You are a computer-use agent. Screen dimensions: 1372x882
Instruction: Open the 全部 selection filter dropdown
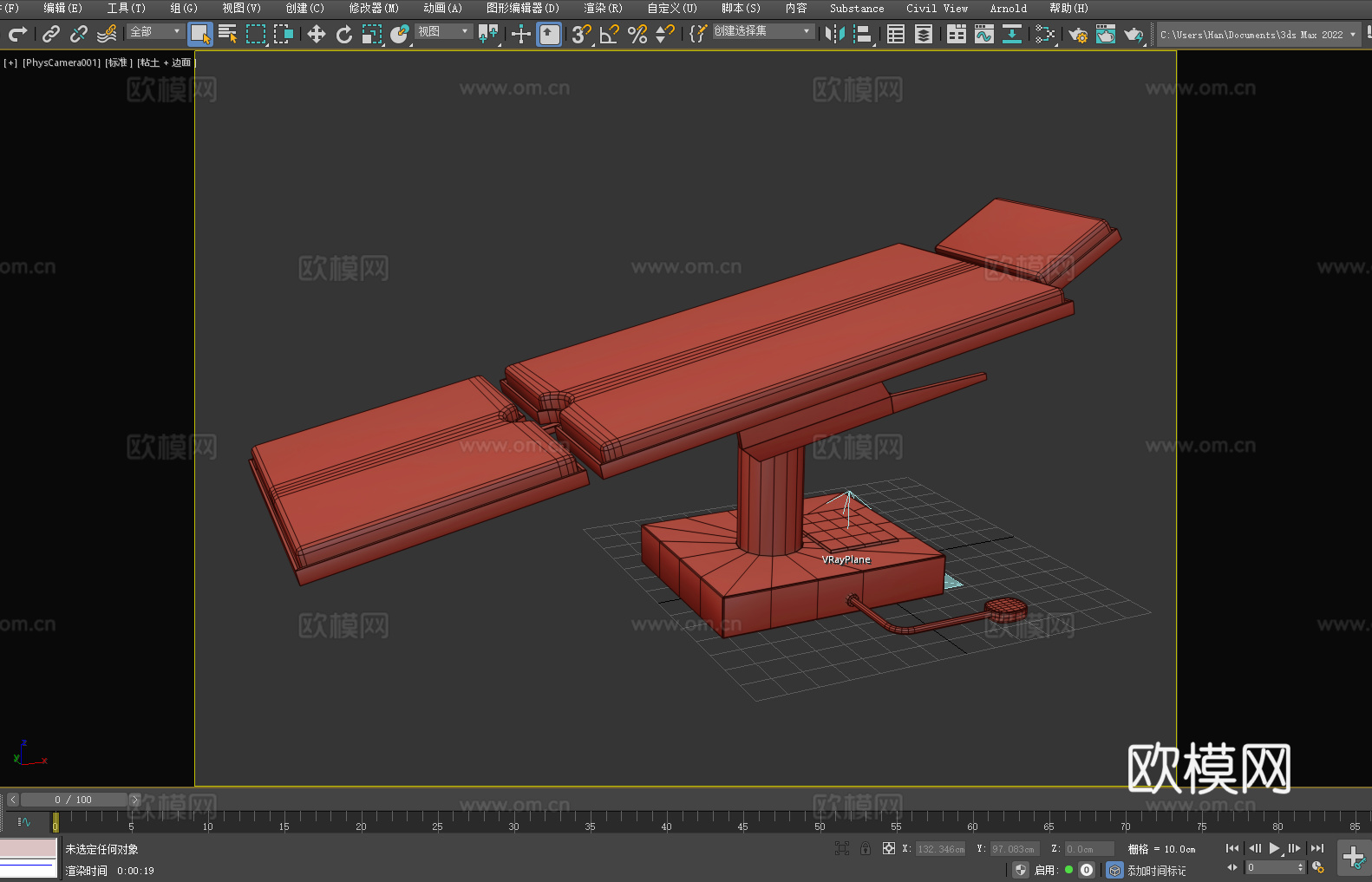[155, 31]
